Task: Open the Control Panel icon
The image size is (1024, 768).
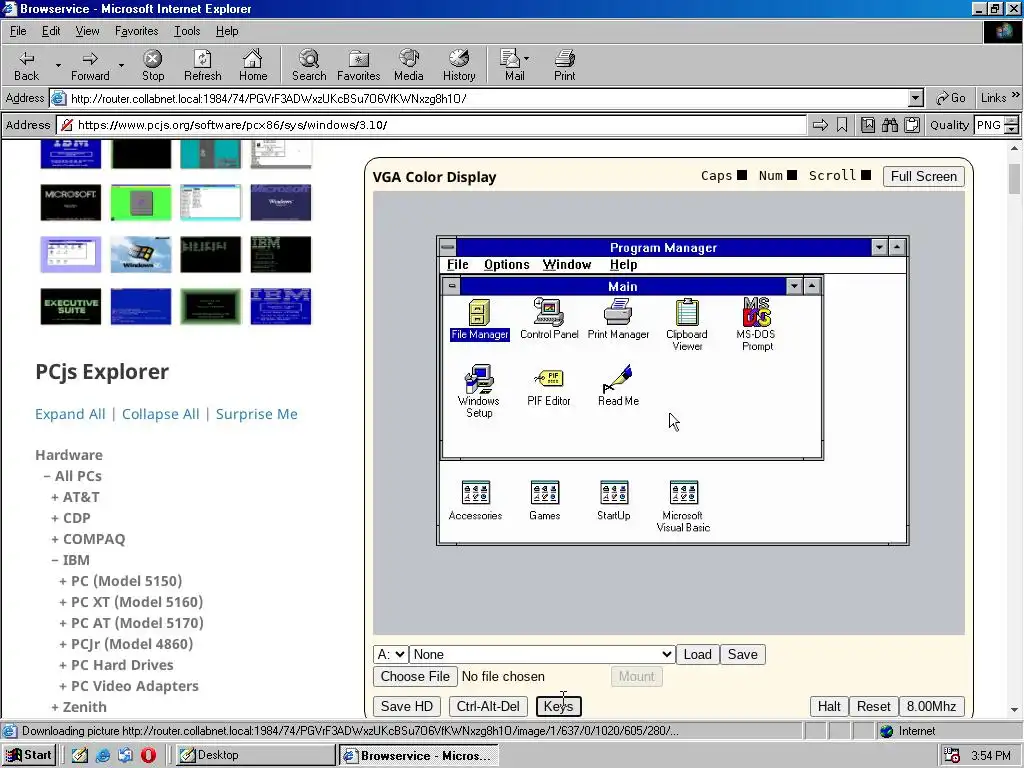Action: point(549,319)
